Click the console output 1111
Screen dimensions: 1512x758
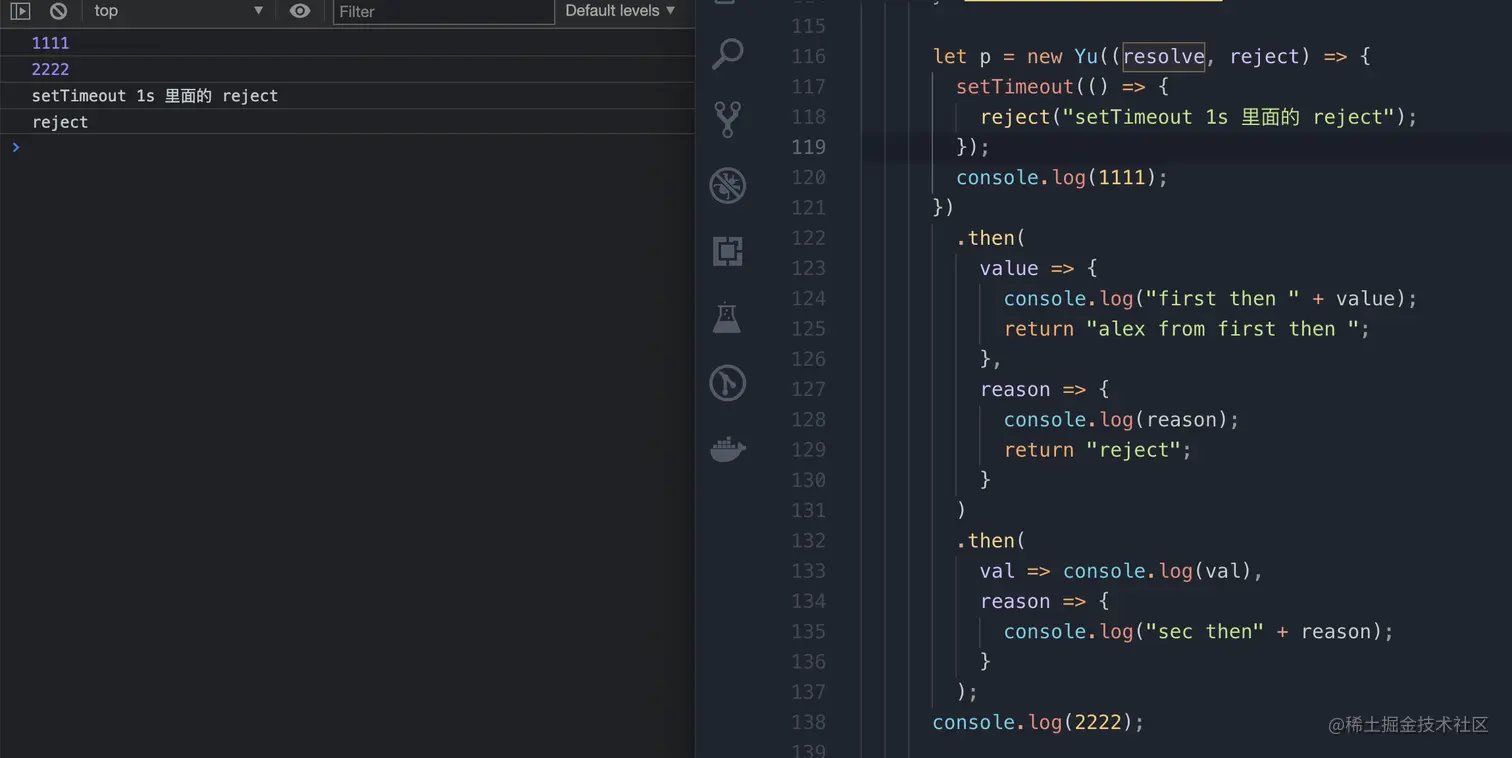(x=50, y=43)
